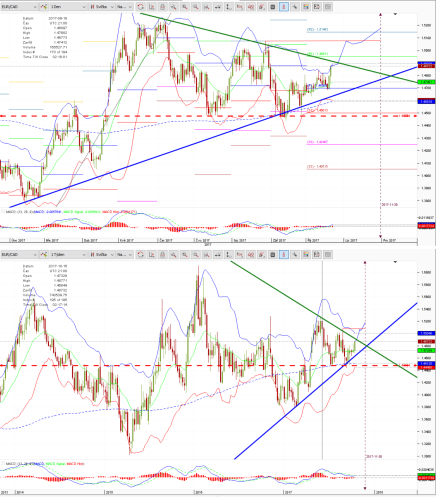The image size is (437, 500).
Task: Click the refresh icon in top chart toolbar
Action: [x=141, y=7]
